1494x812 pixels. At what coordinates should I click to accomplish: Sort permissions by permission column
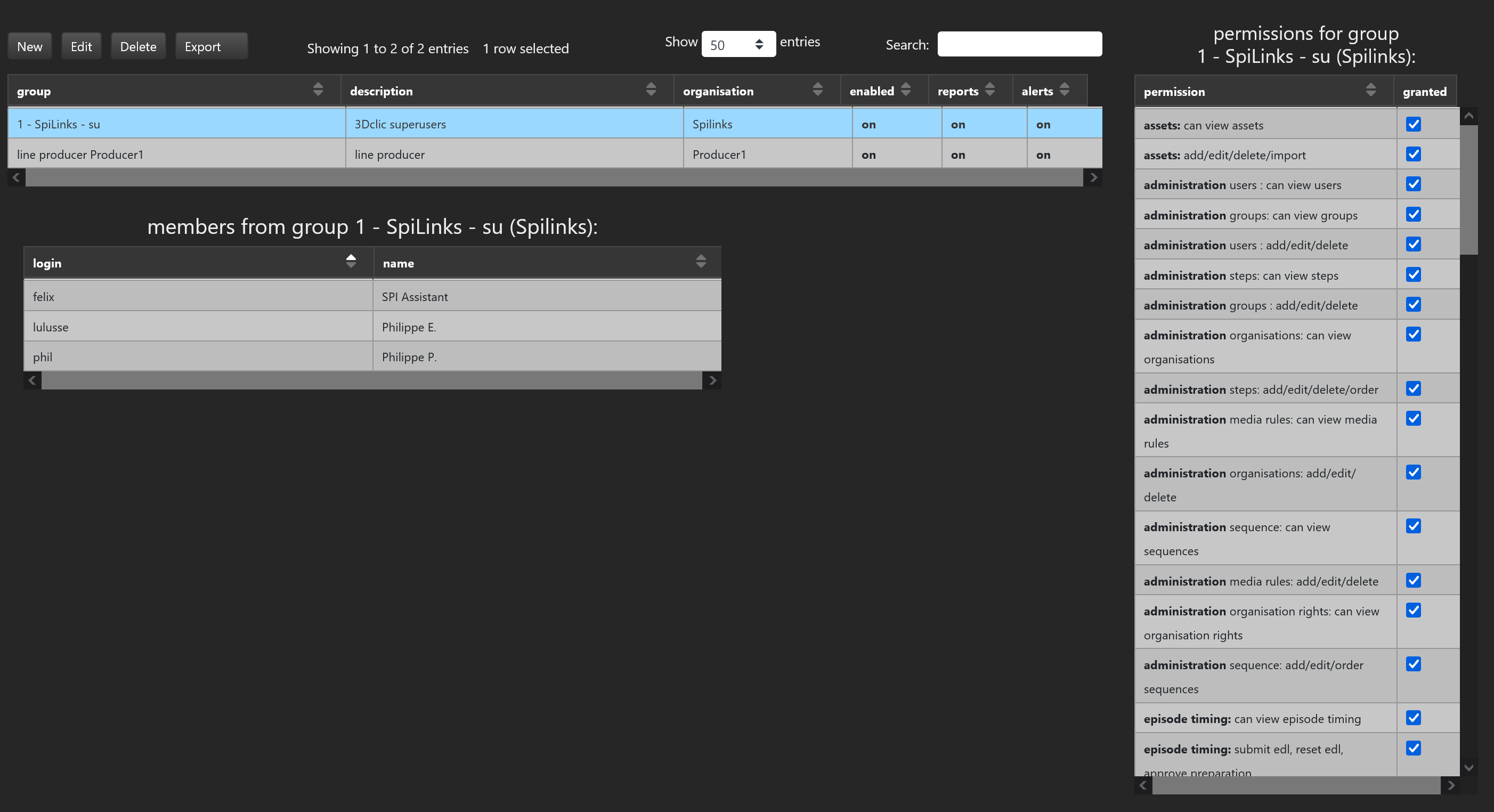click(1370, 90)
